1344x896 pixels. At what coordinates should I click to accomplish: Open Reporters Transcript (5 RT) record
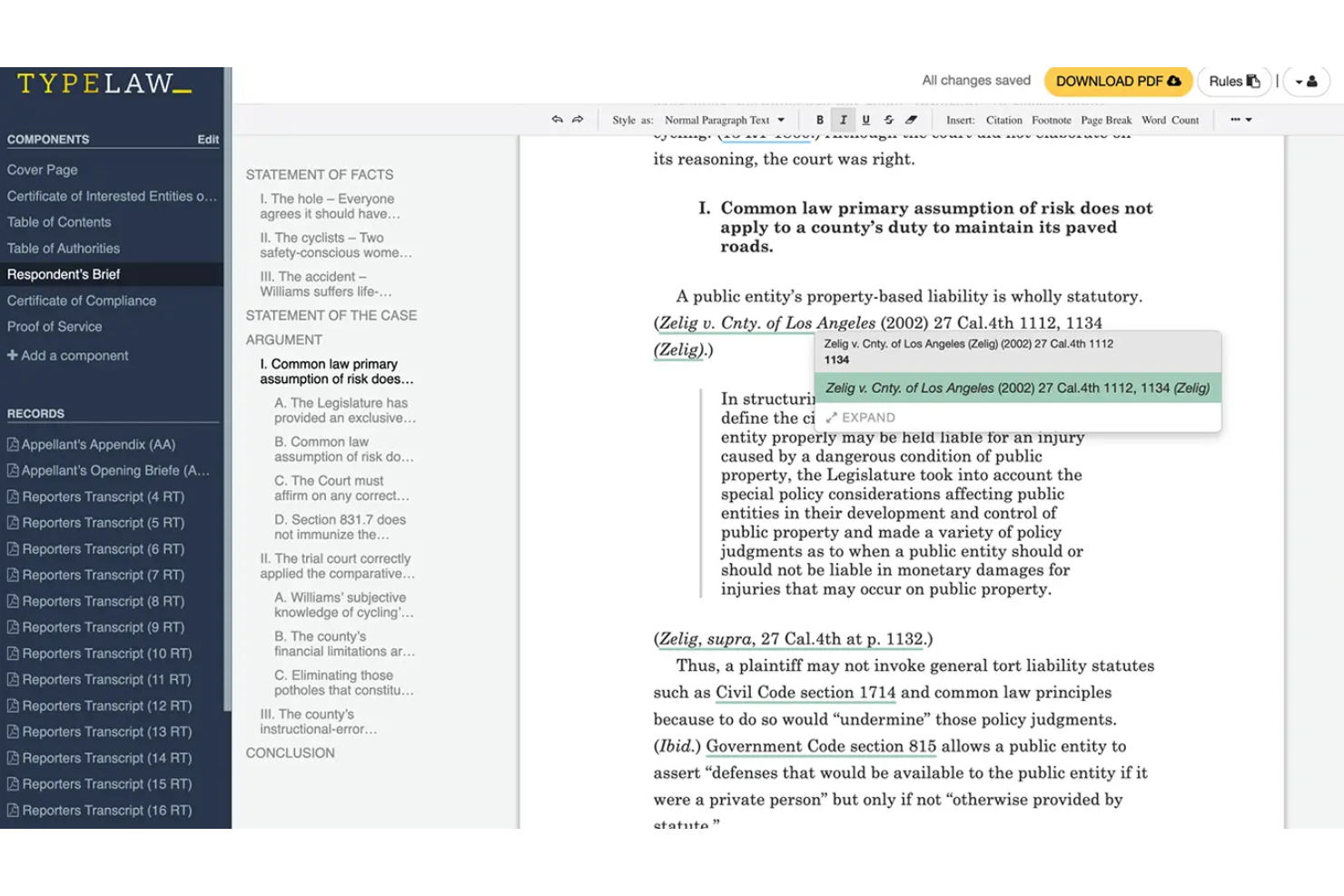coord(95,524)
